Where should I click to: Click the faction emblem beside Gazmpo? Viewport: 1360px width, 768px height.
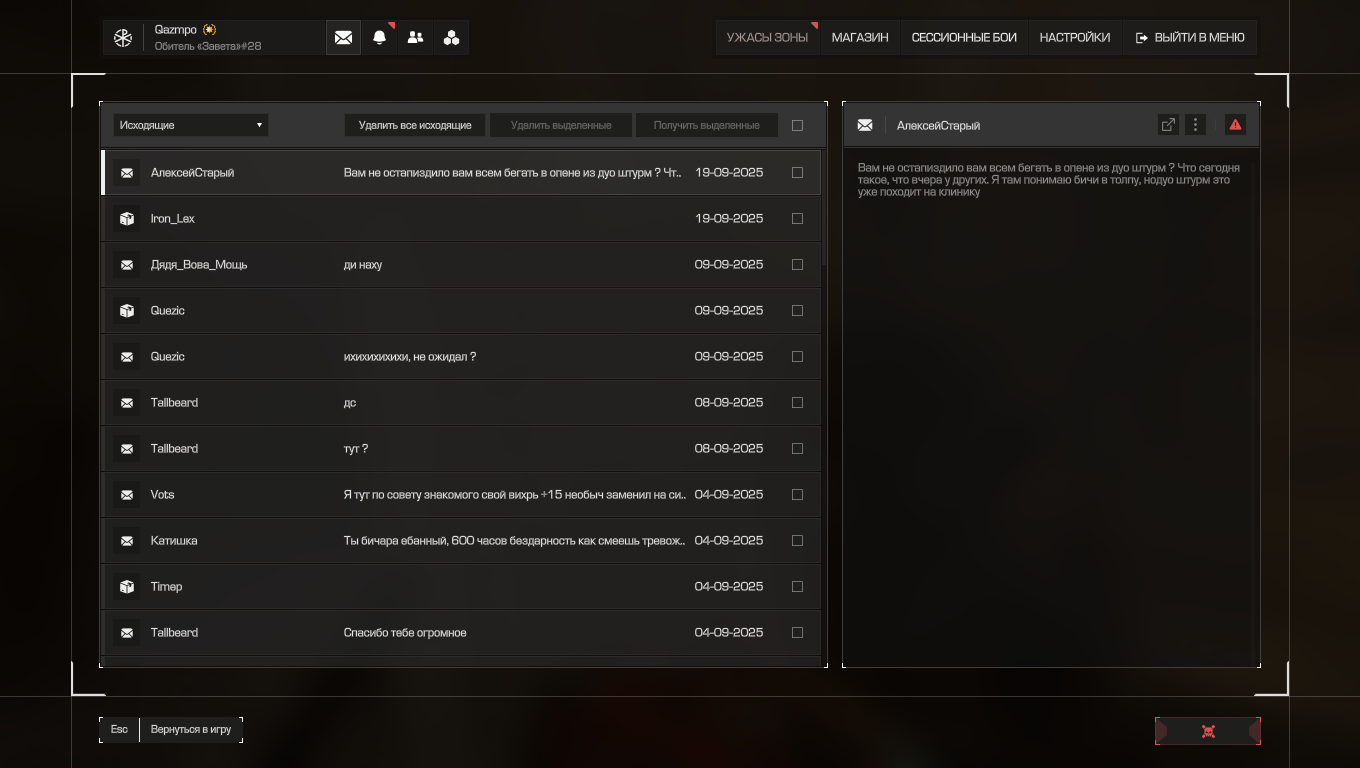(123, 38)
